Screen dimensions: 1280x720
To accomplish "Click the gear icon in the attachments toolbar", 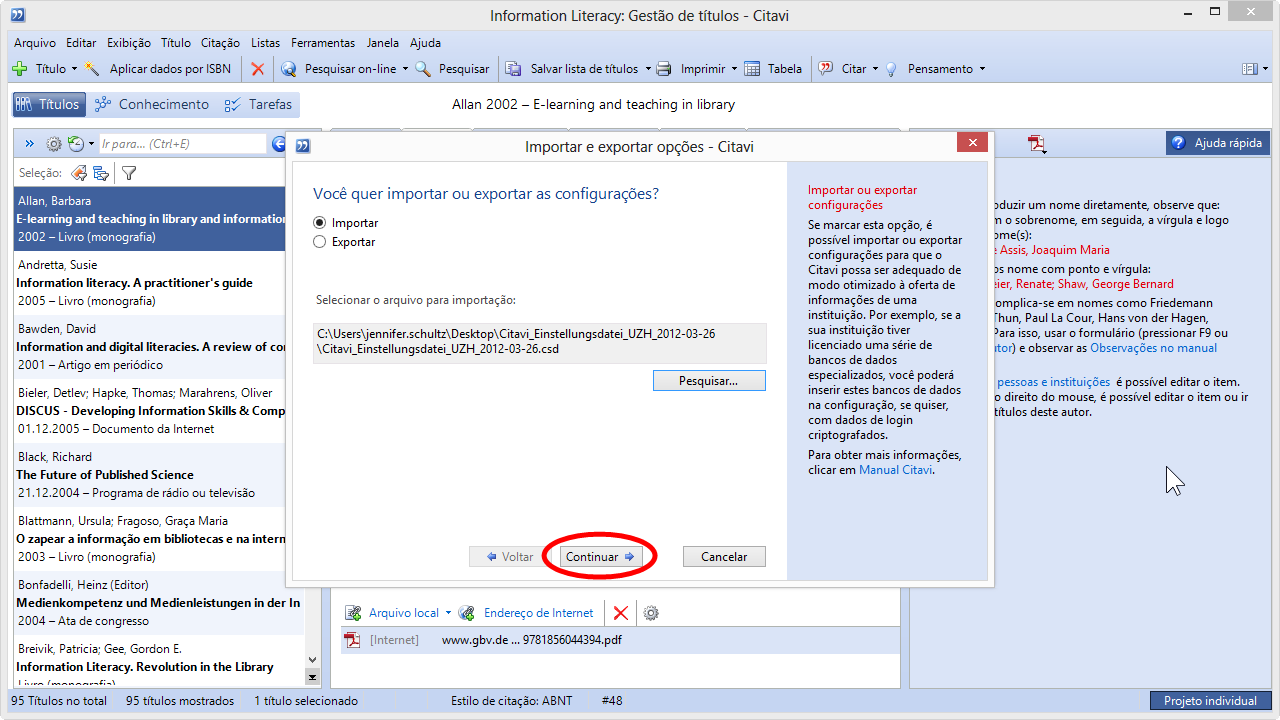I will (x=651, y=613).
